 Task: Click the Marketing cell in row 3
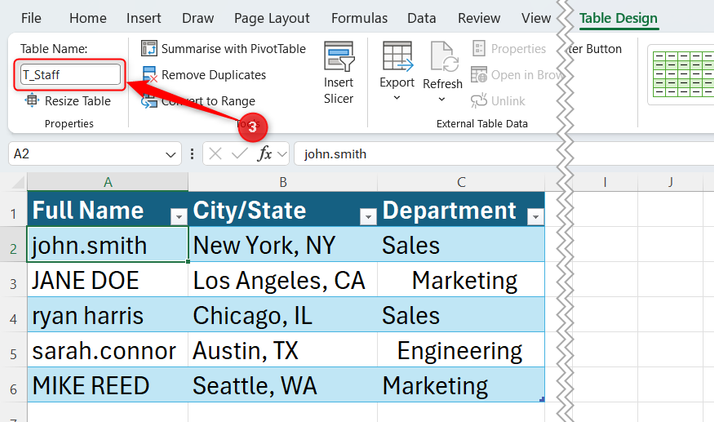(461, 280)
